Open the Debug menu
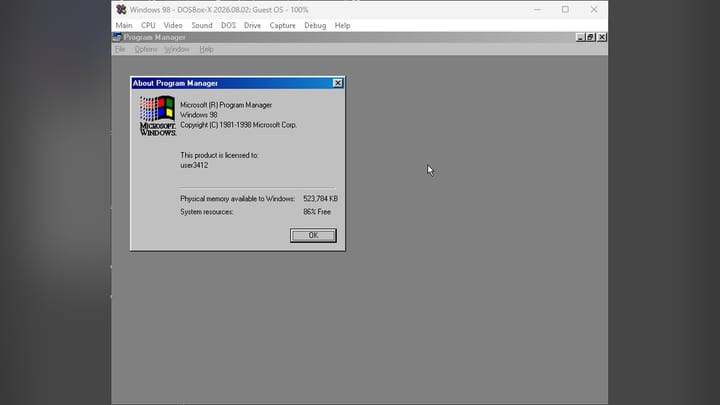The height and width of the screenshot is (405, 720). (x=315, y=25)
